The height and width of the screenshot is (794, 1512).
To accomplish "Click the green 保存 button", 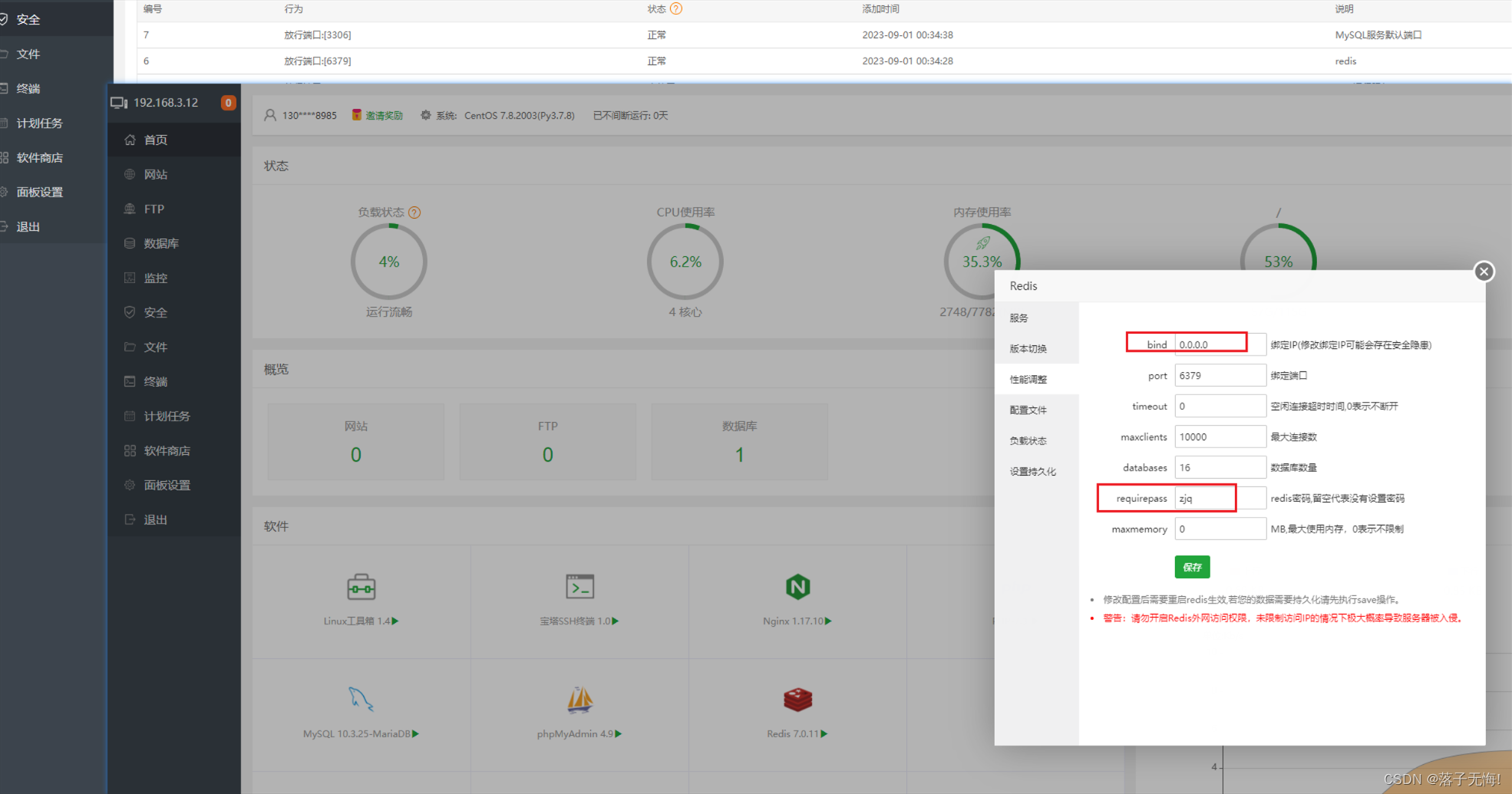I will click(x=1192, y=567).
